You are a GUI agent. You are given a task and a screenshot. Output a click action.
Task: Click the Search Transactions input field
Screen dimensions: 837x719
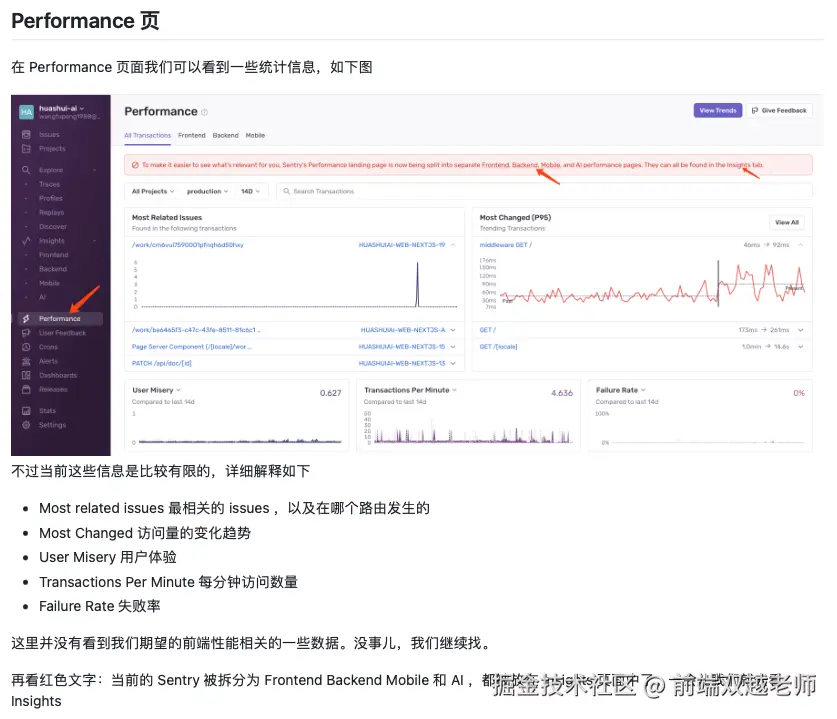click(544, 191)
